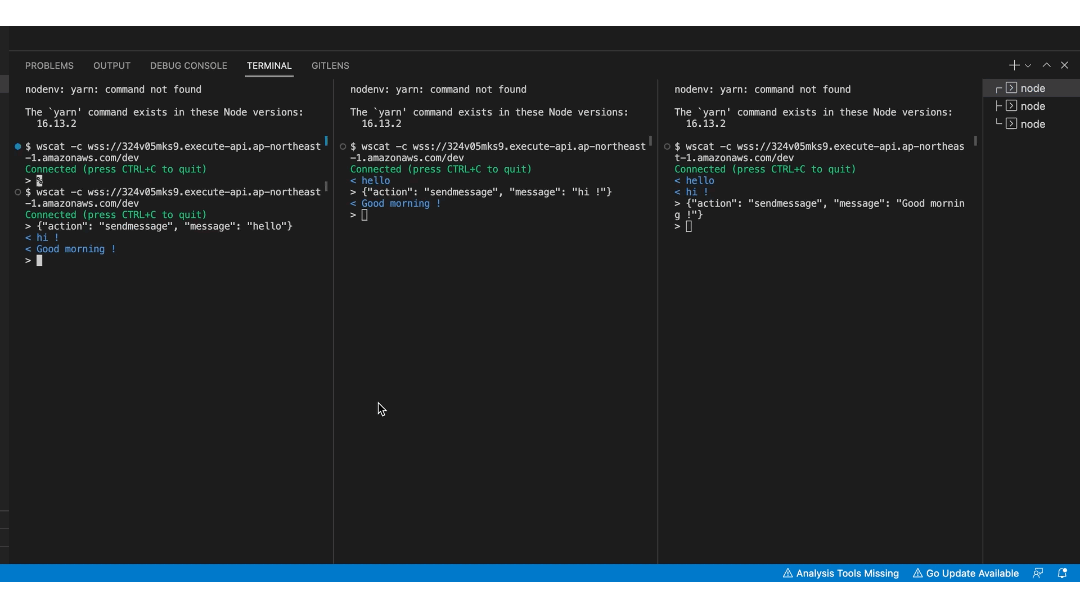Focus left terminal prompt cursor
The height and width of the screenshot is (608, 1080).
39,260
